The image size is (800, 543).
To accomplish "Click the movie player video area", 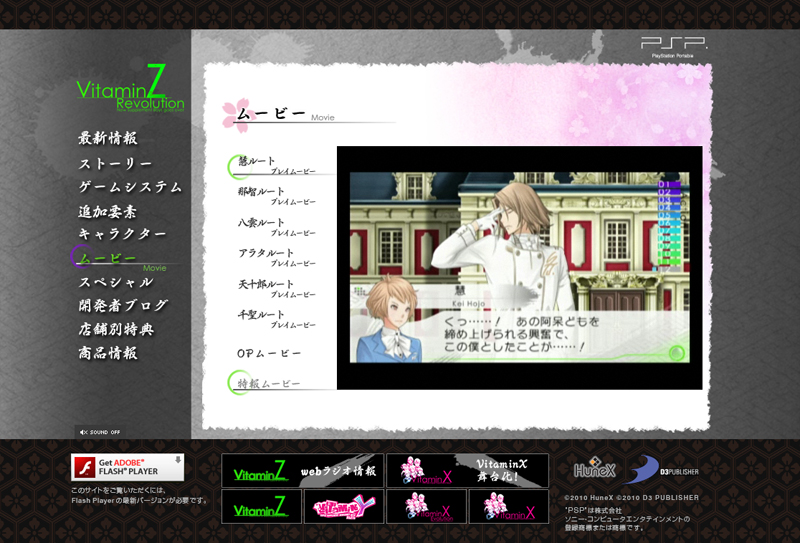I will pyautogui.click(x=519, y=268).
